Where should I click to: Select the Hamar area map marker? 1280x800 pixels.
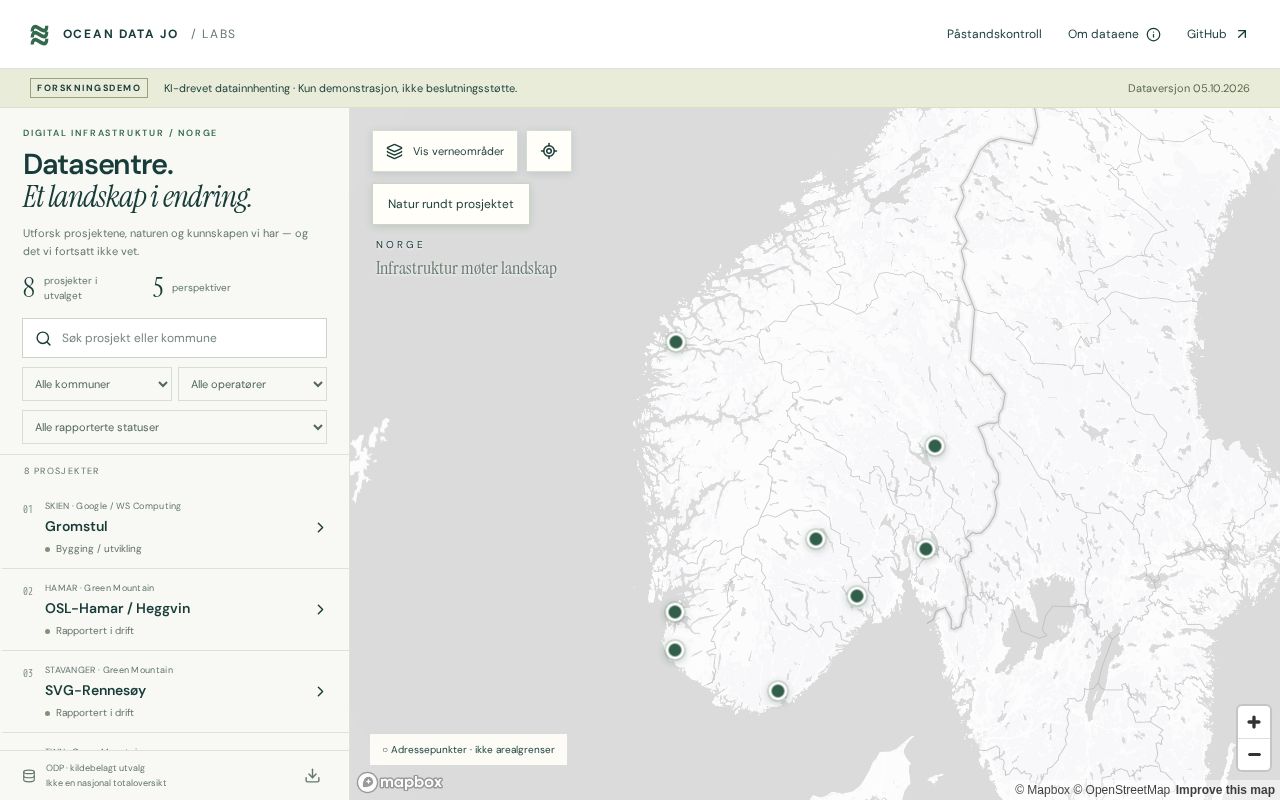click(935, 446)
